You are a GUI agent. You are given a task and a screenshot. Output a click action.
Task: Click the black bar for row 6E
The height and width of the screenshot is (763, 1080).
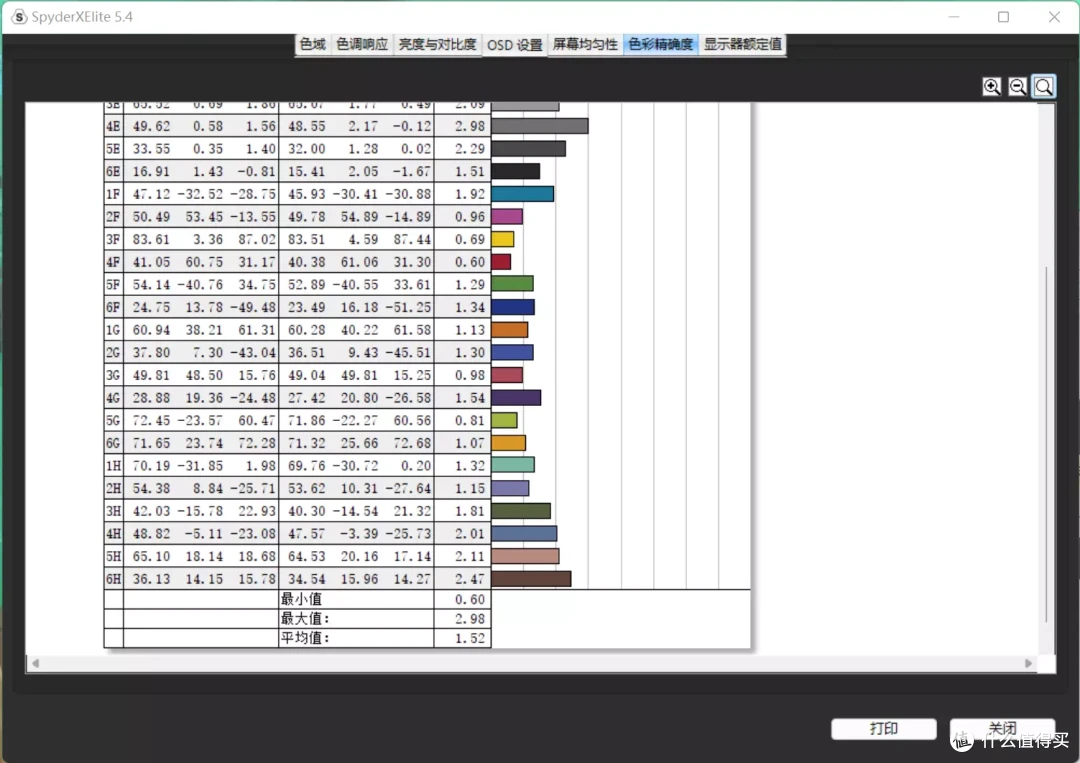point(516,171)
